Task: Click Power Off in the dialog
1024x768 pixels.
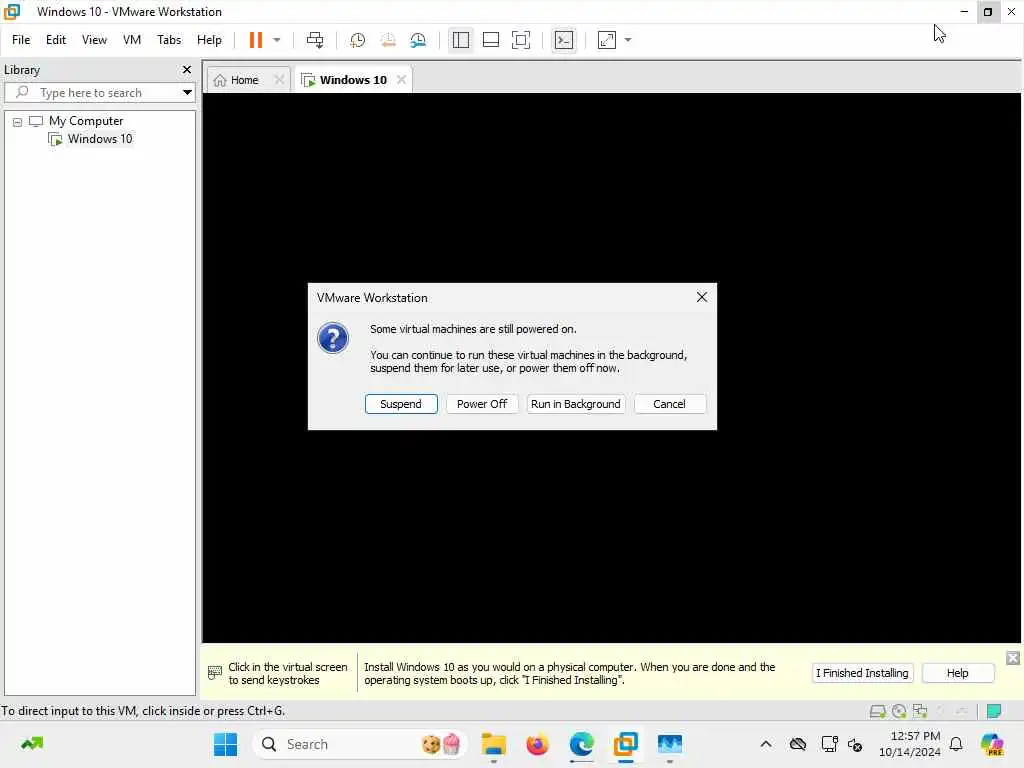Action: click(x=482, y=404)
